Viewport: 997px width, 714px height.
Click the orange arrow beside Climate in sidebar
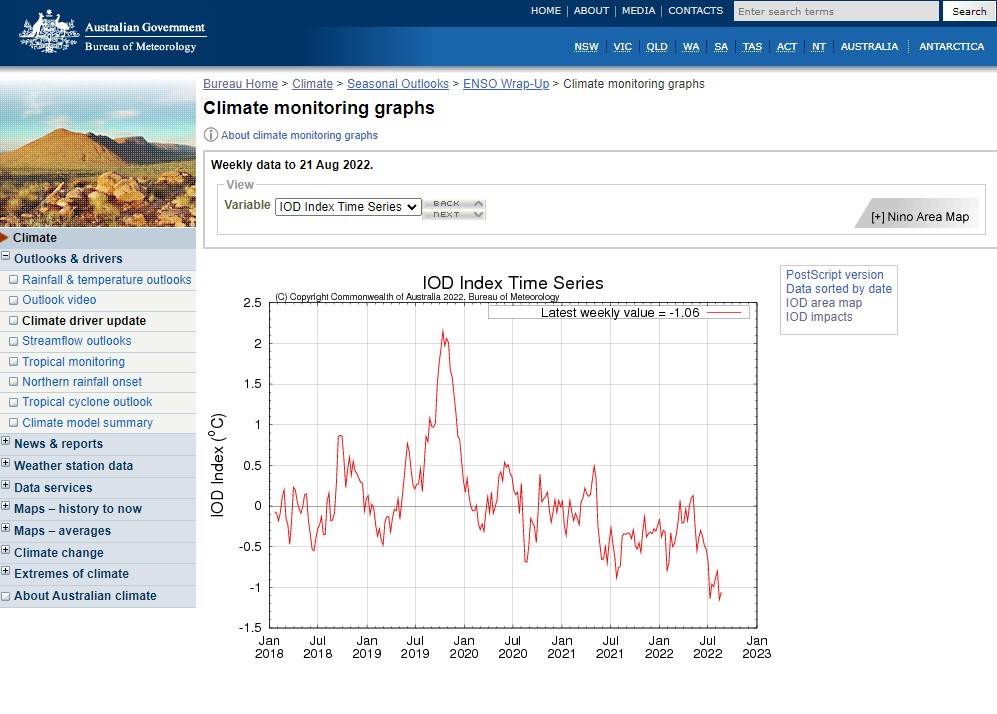[5, 238]
